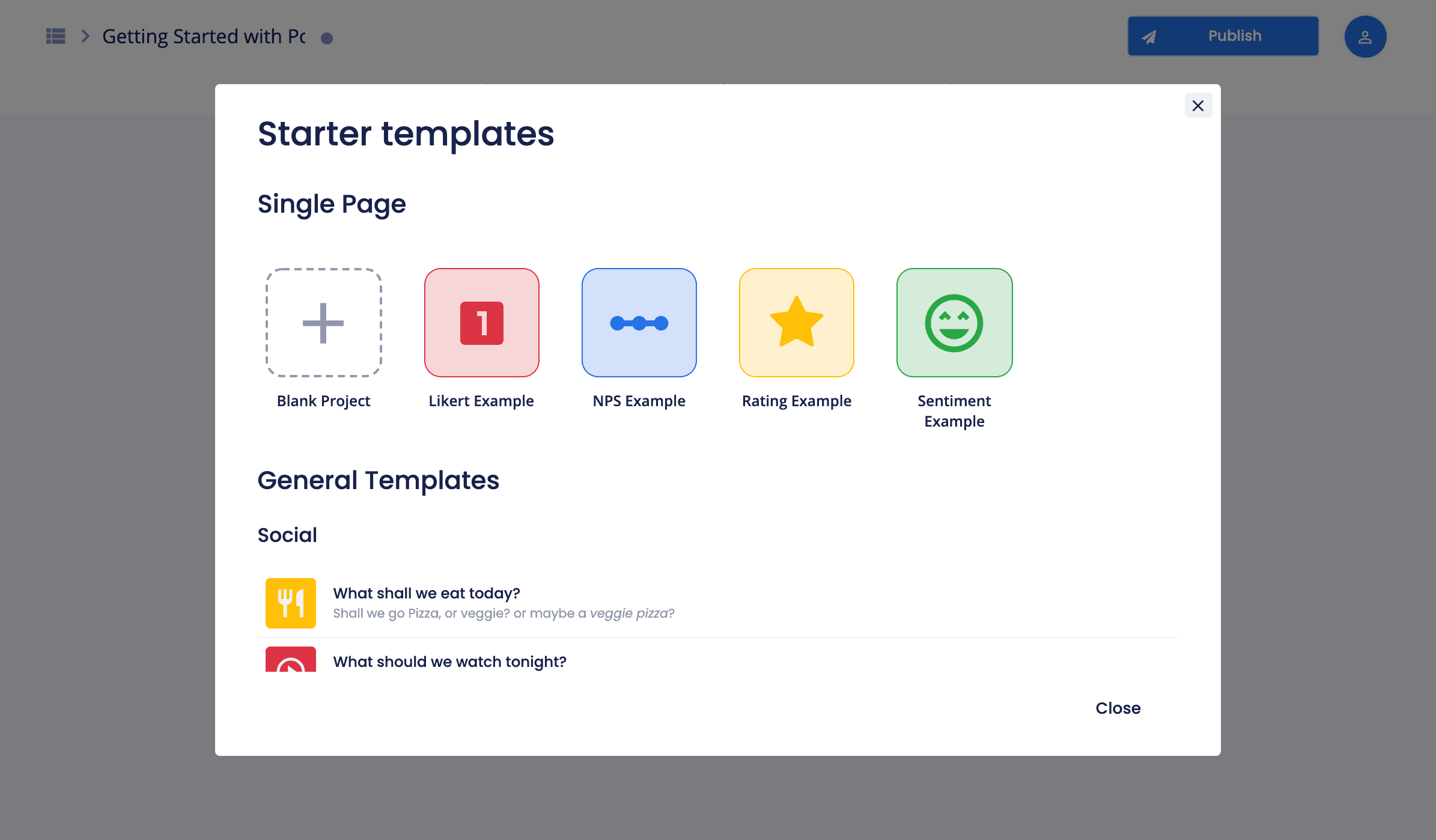
Task: Click the Single Page section label
Action: tap(331, 204)
